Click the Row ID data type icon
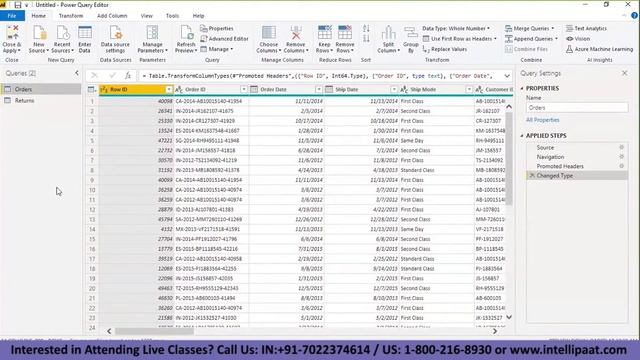The width and height of the screenshot is (640, 360). (104, 89)
